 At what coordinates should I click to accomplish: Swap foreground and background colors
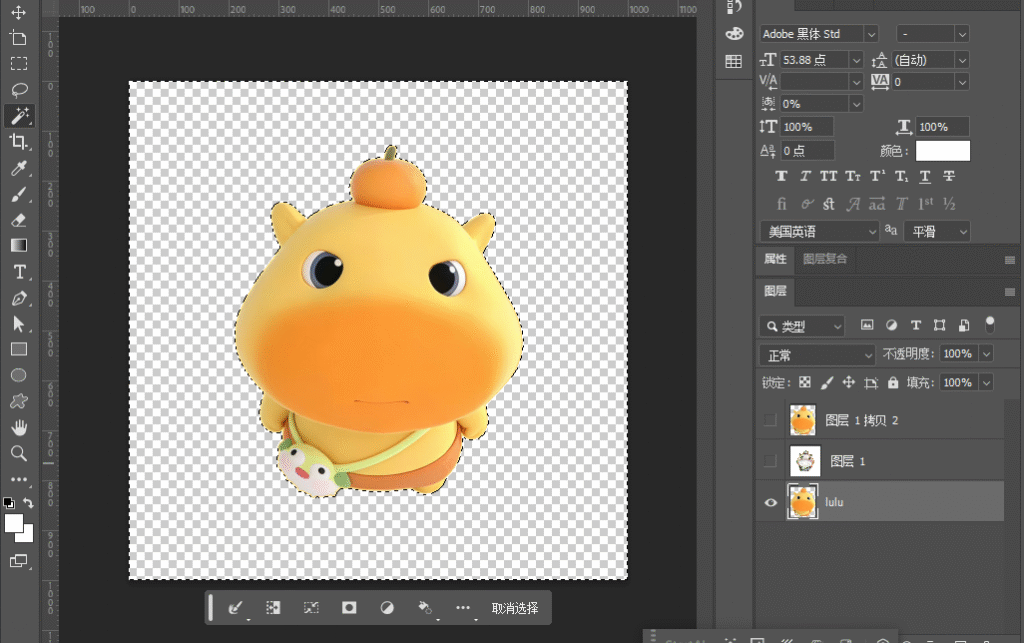click(x=28, y=503)
